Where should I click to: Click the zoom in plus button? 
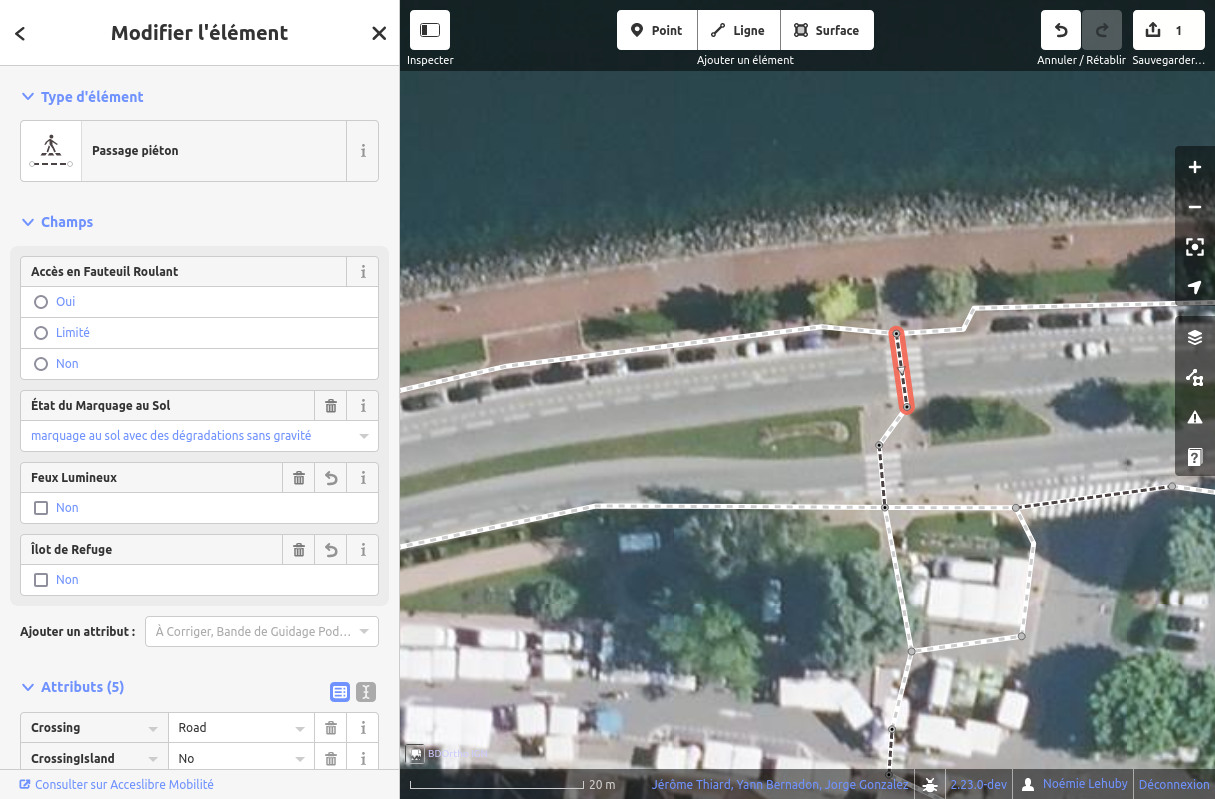1194,167
